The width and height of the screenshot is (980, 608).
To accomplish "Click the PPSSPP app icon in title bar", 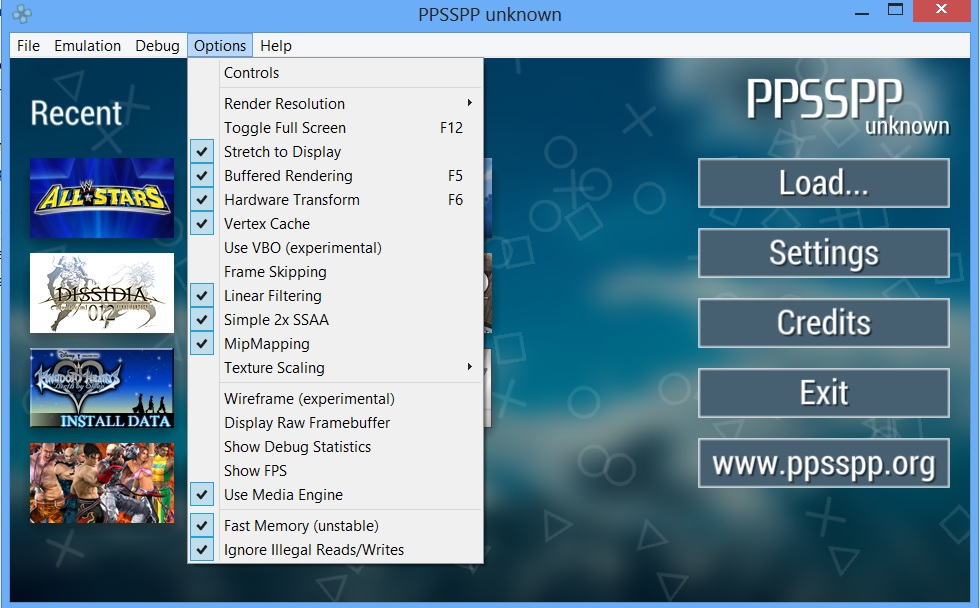I will [22, 15].
